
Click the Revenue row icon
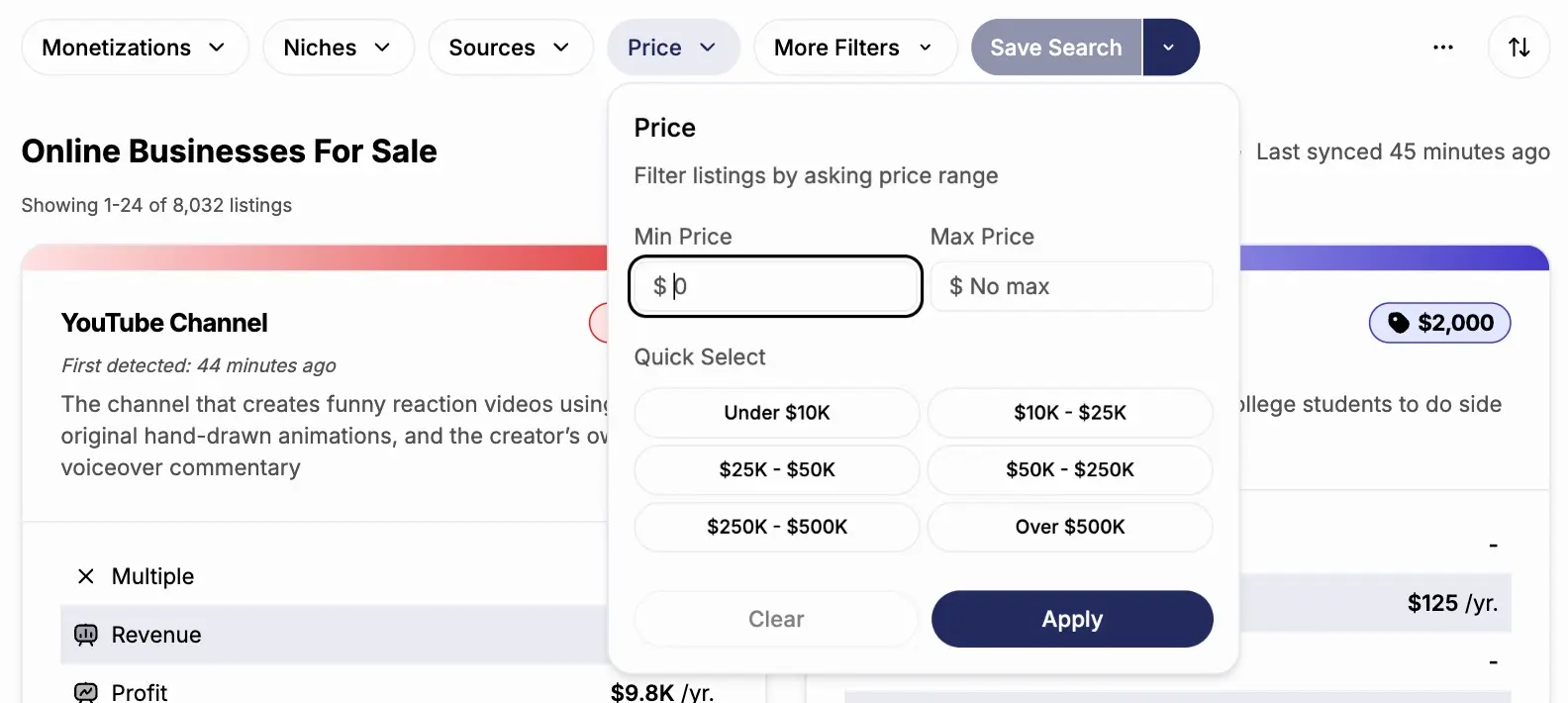click(86, 635)
